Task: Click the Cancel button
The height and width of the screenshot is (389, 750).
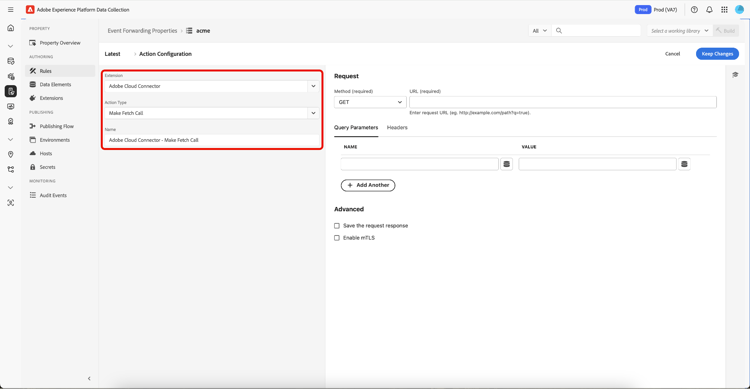Action: (672, 54)
